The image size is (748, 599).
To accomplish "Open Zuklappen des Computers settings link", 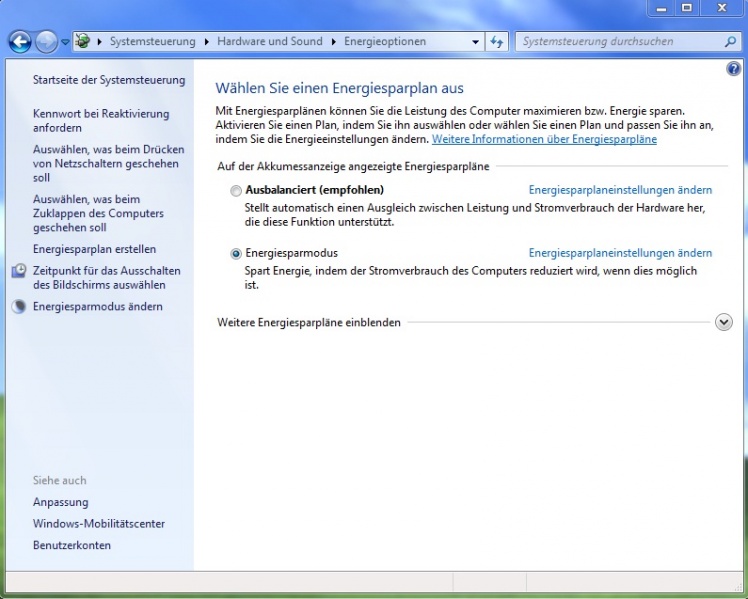I will [98, 213].
